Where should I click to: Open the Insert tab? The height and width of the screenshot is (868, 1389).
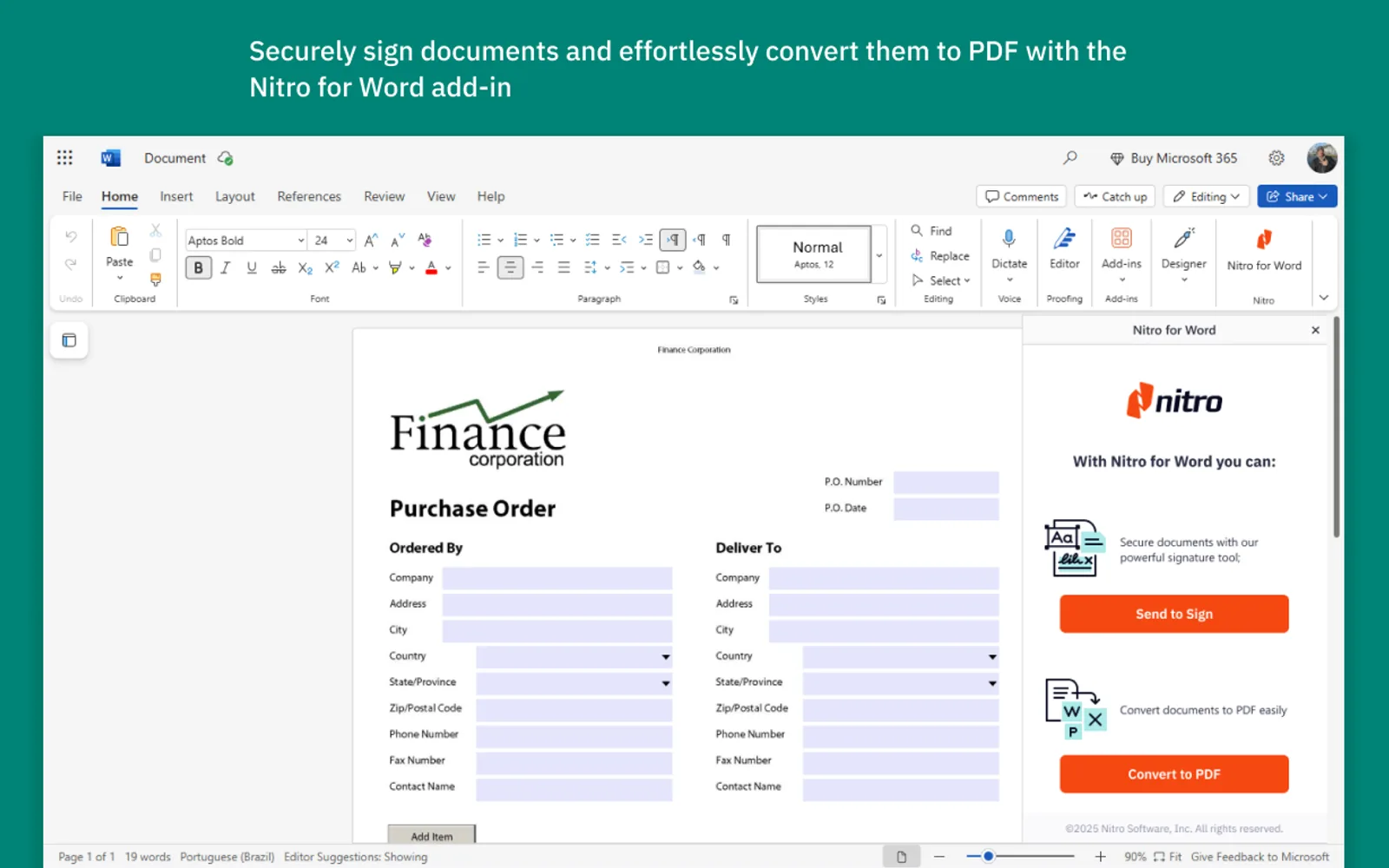tap(176, 197)
